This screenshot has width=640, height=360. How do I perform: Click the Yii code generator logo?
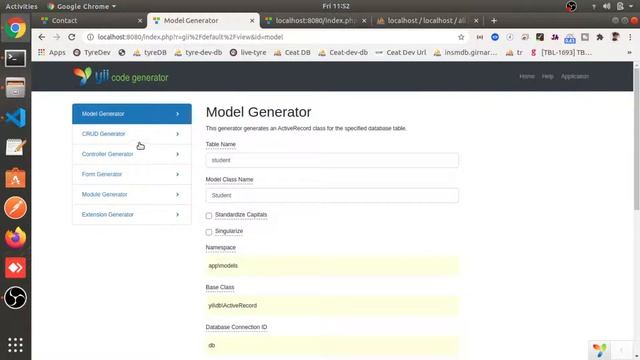coord(121,76)
